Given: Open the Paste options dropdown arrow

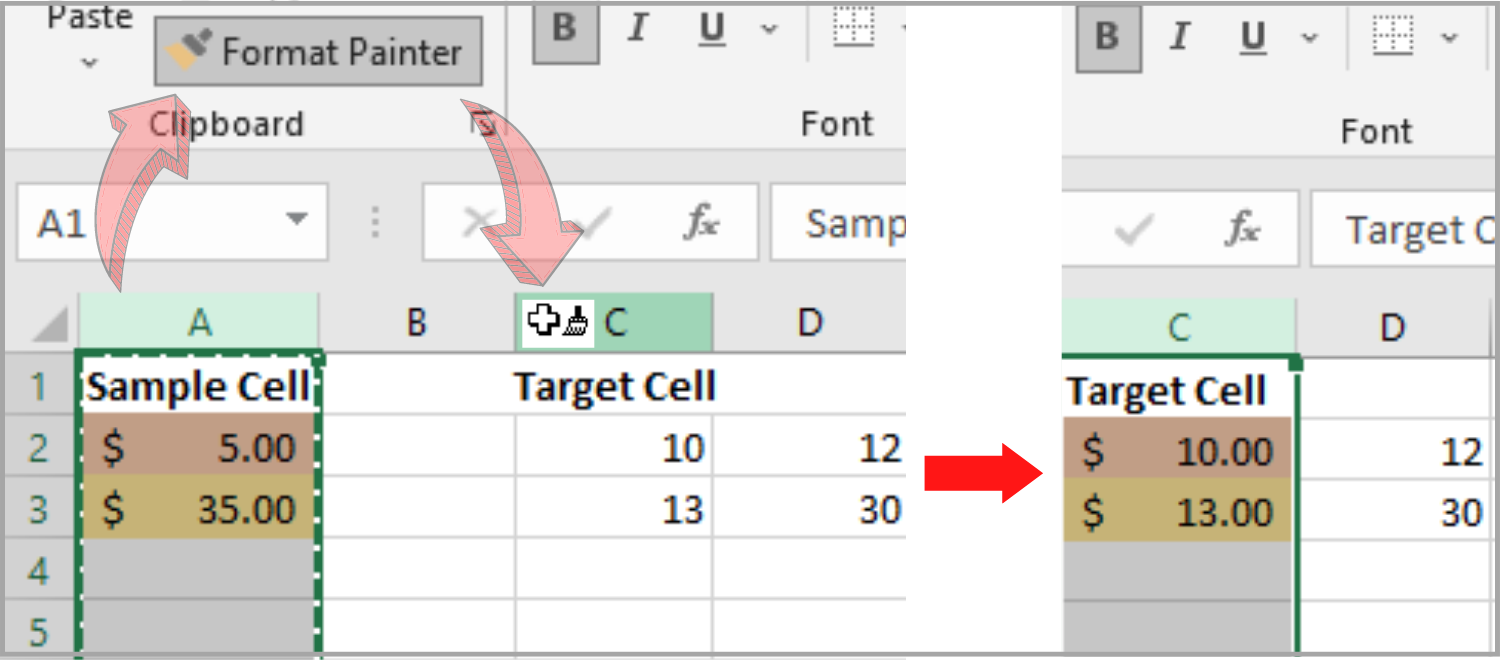Looking at the screenshot, I should [x=88, y=60].
